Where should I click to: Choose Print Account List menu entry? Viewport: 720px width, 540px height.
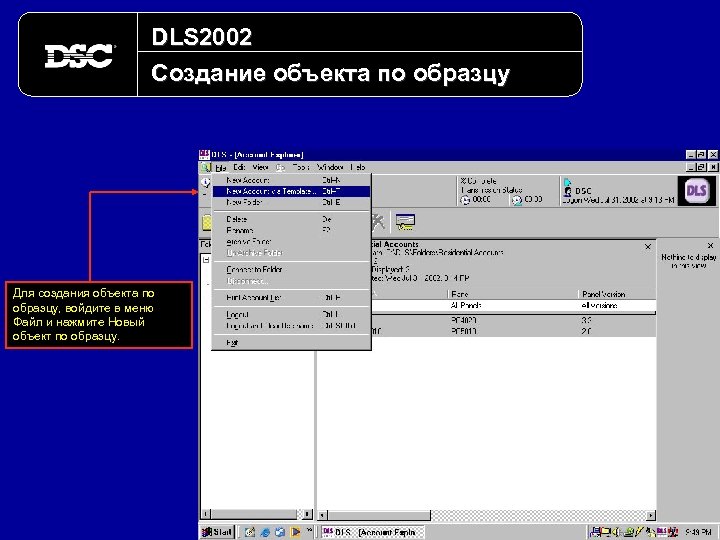click(x=291, y=298)
